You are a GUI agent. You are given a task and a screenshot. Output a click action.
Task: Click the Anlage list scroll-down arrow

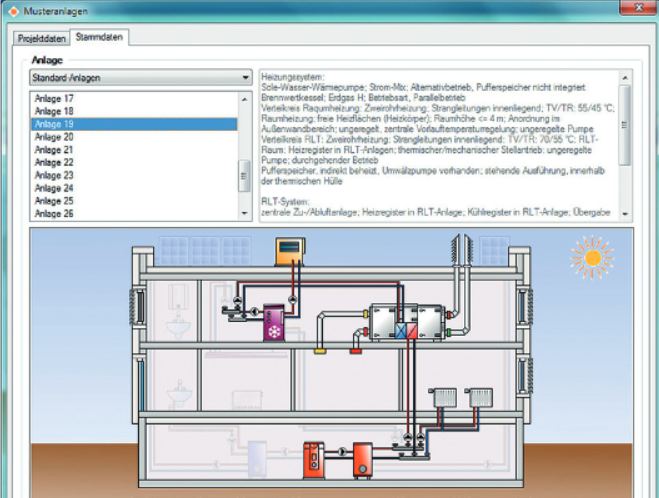pos(244,213)
